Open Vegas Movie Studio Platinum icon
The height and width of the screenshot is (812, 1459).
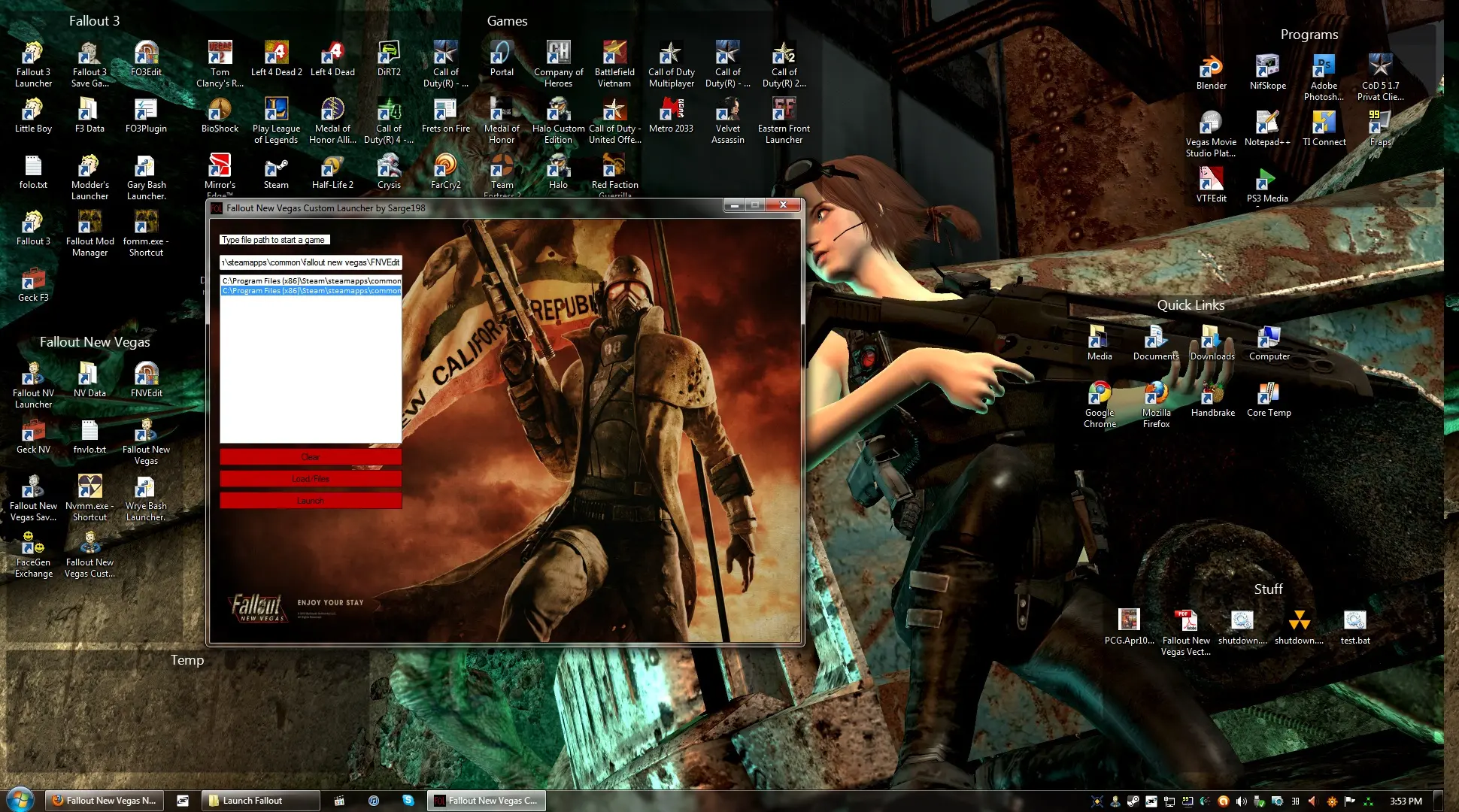(1211, 134)
